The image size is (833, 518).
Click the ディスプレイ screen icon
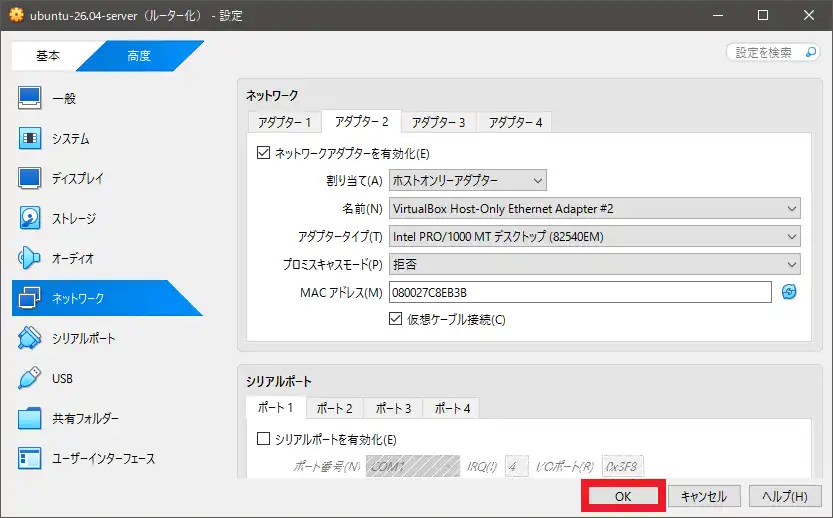pyautogui.click(x=29, y=179)
